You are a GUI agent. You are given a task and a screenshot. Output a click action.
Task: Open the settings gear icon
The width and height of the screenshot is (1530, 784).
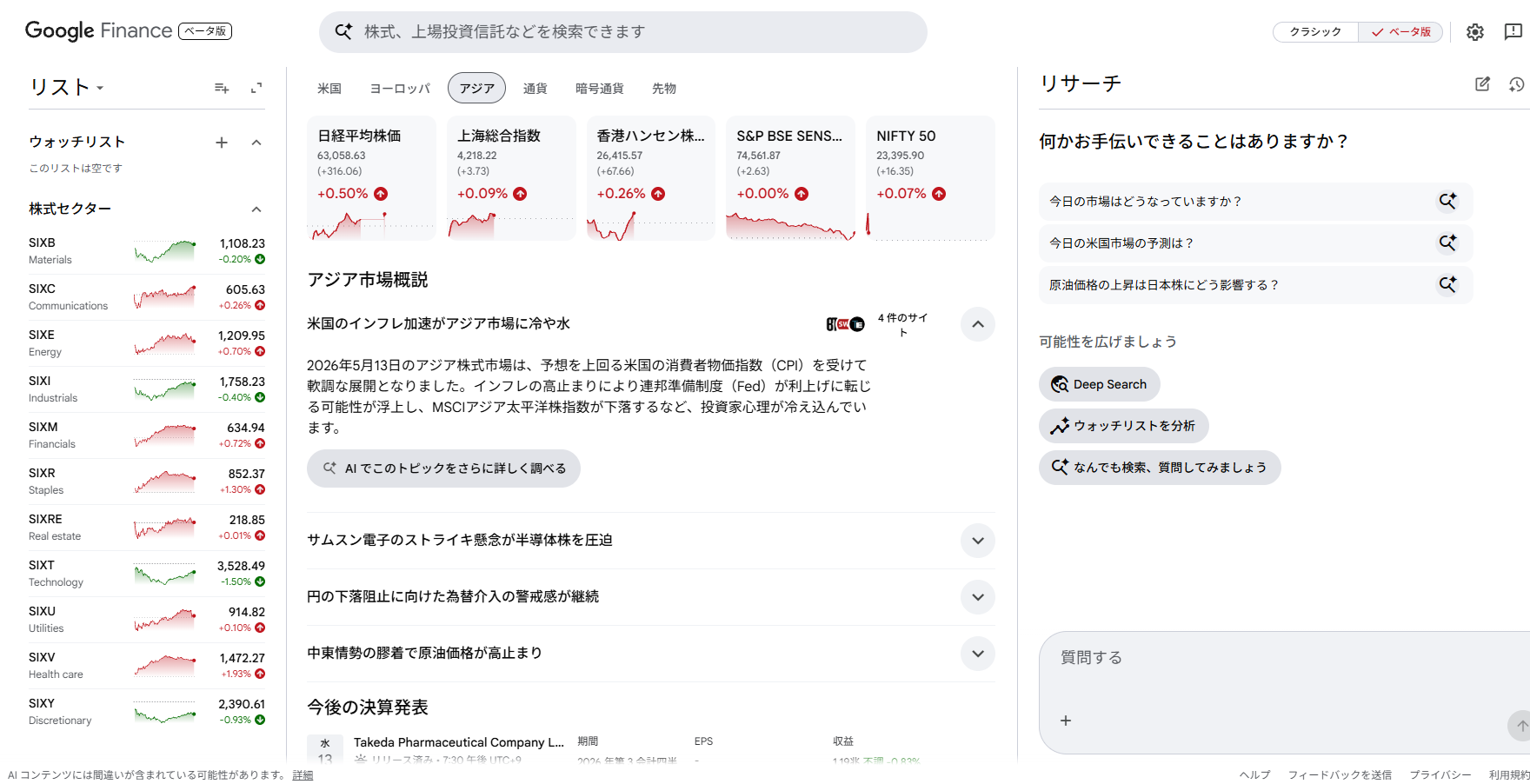(1475, 32)
